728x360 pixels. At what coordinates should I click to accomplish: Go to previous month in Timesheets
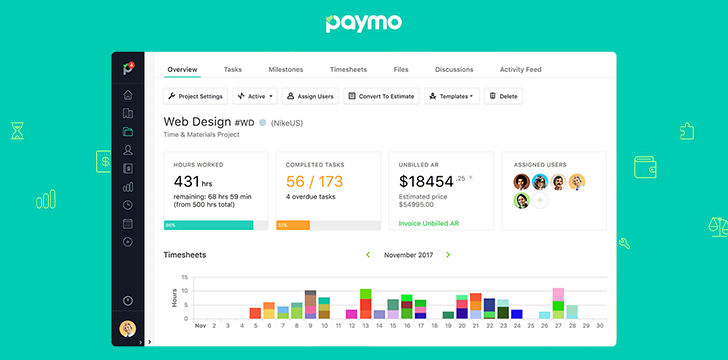(368, 255)
